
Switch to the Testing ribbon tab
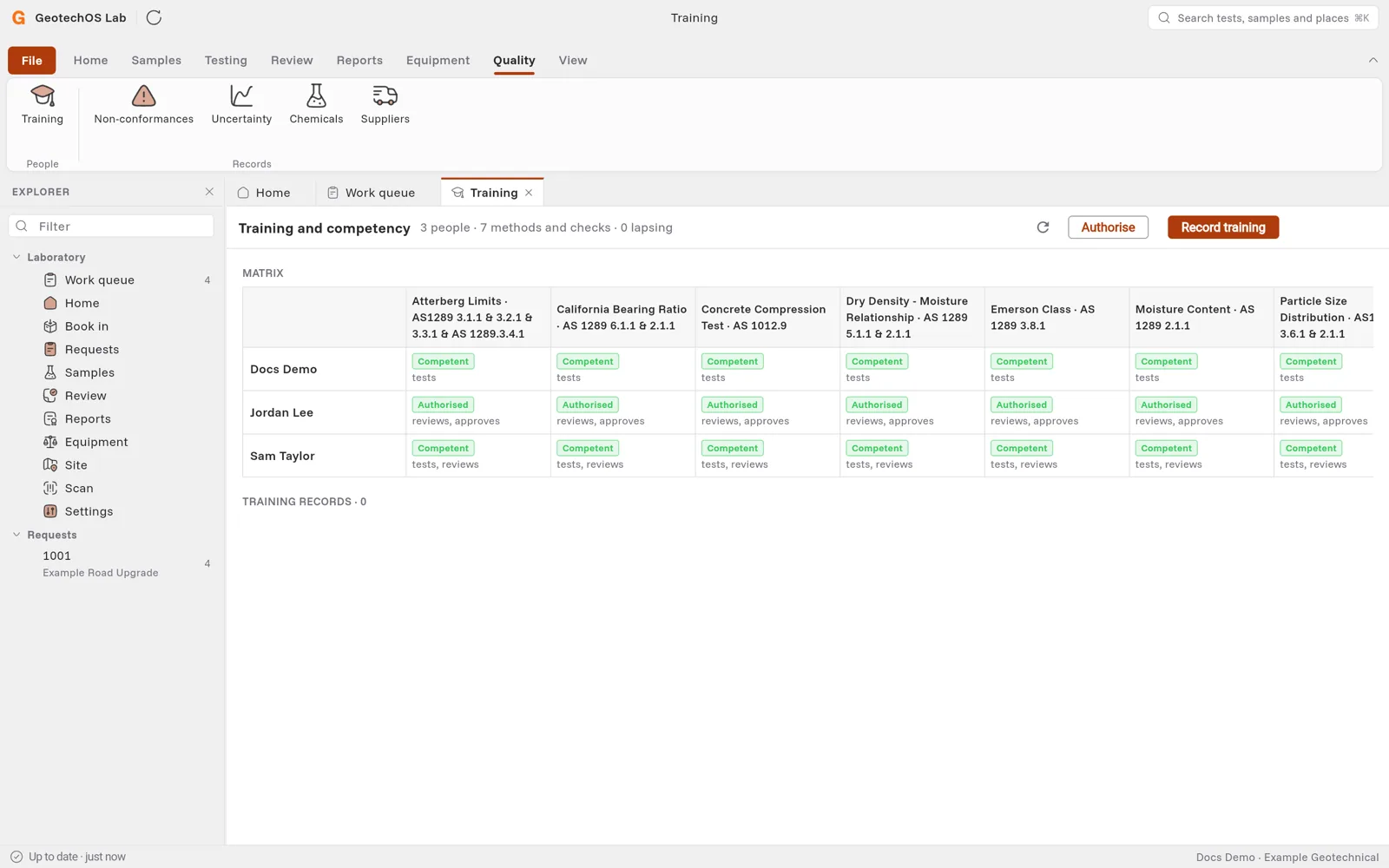[x=226, y=61]
